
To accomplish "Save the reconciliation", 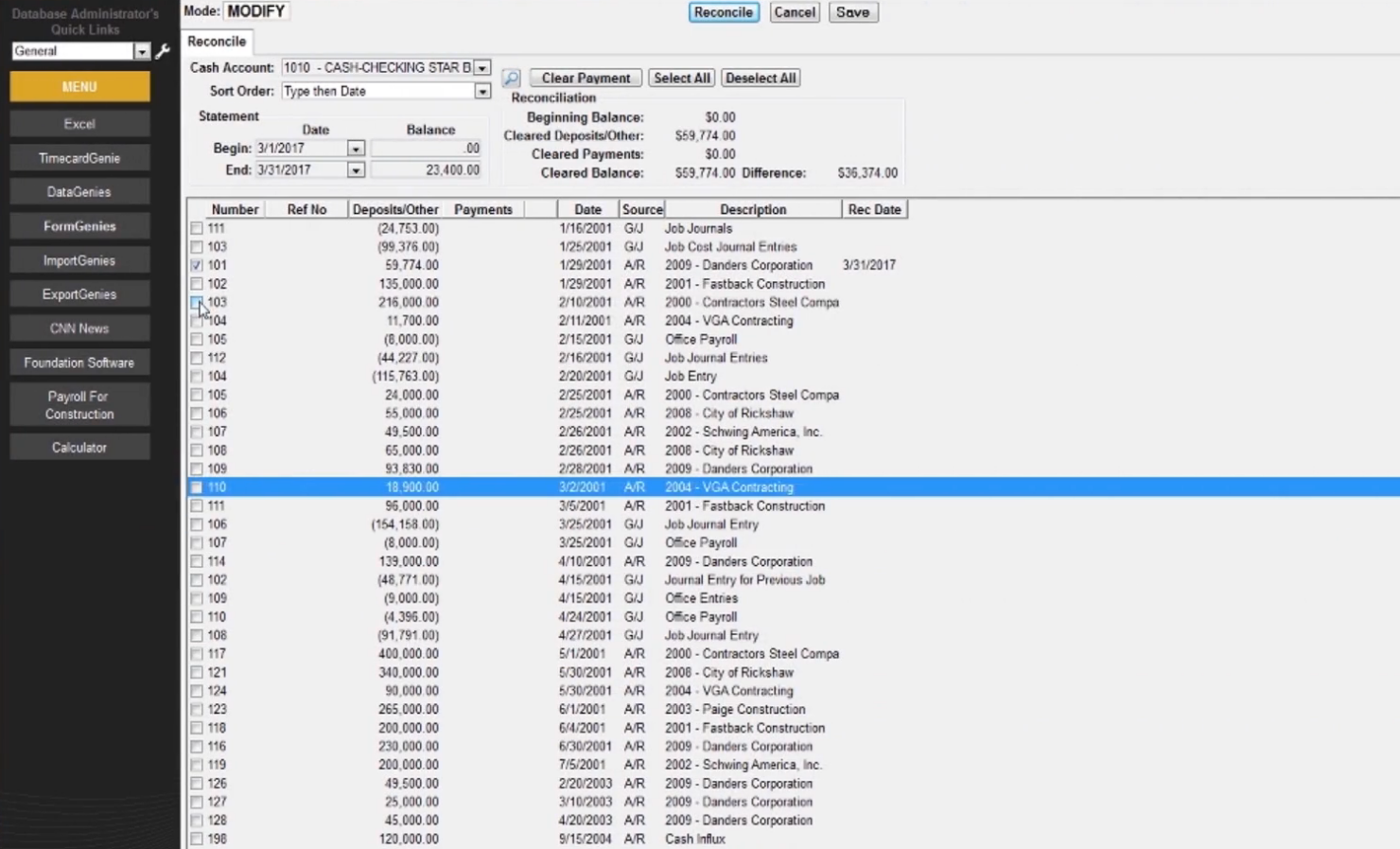I will 852,12.
